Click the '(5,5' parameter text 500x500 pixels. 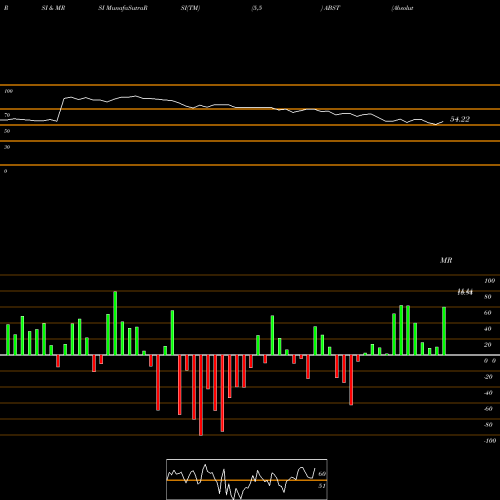[257, 8]
